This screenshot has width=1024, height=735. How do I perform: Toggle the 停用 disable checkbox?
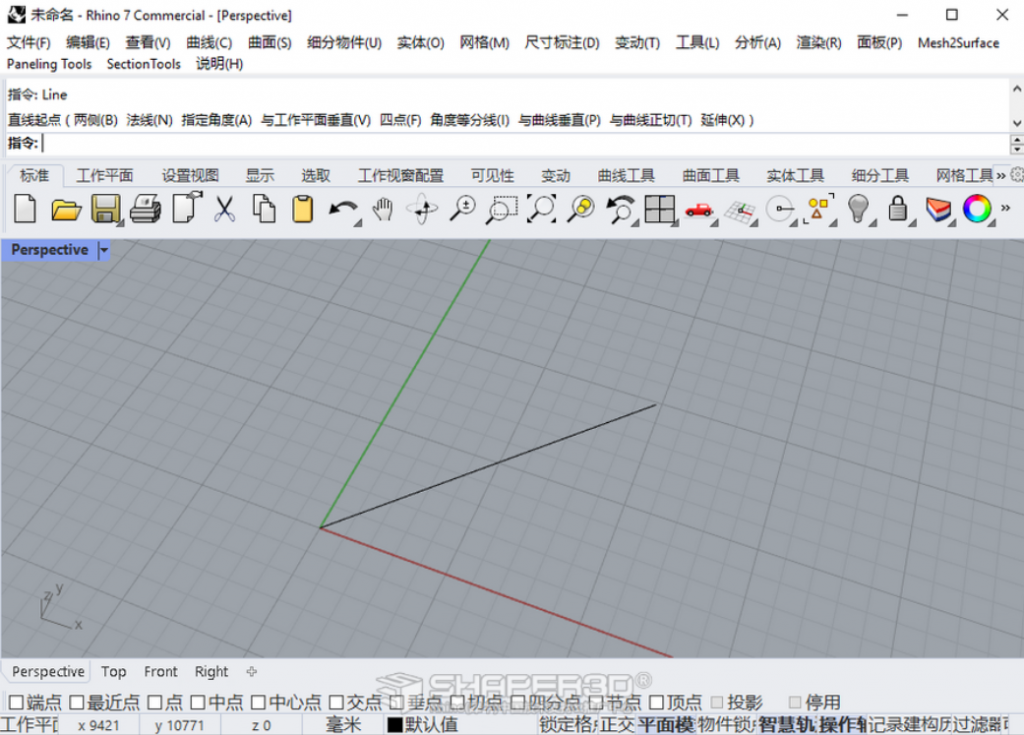point(795,702)
